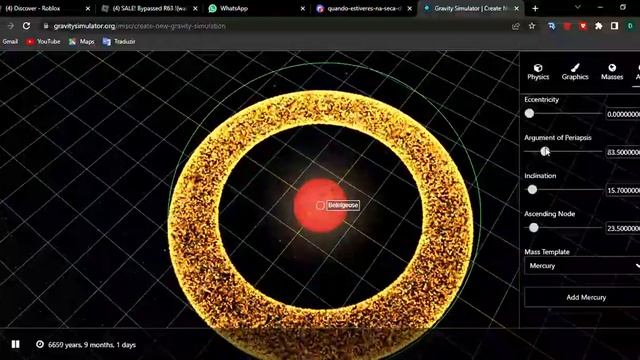This screenshot has height=360, width=640.
Task: Click the 'Mass Template' label
Action: pos(547,252)
